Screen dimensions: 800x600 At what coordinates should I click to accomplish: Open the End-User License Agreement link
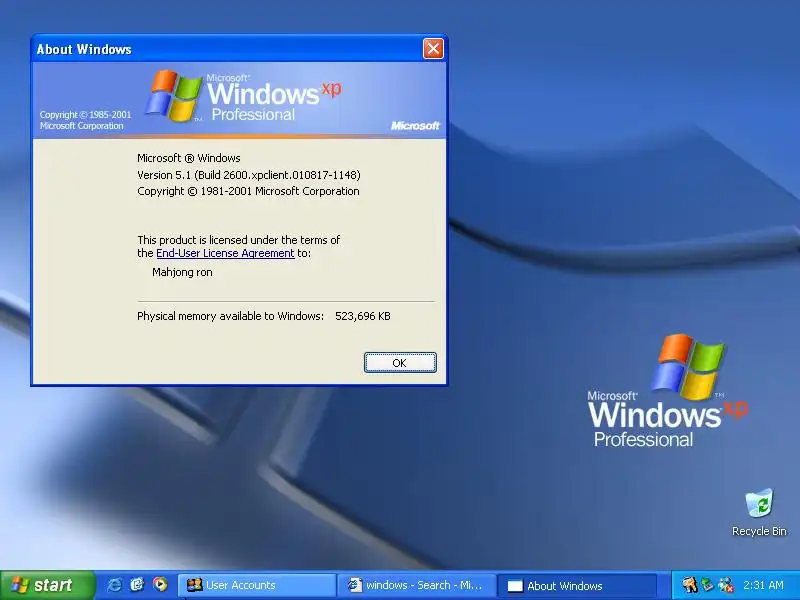click(225, 253)
